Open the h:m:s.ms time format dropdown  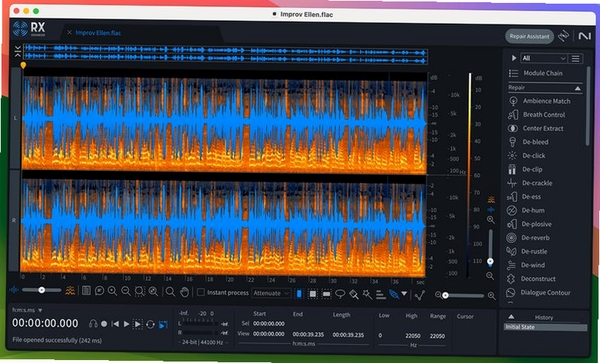tap(27, 310)
